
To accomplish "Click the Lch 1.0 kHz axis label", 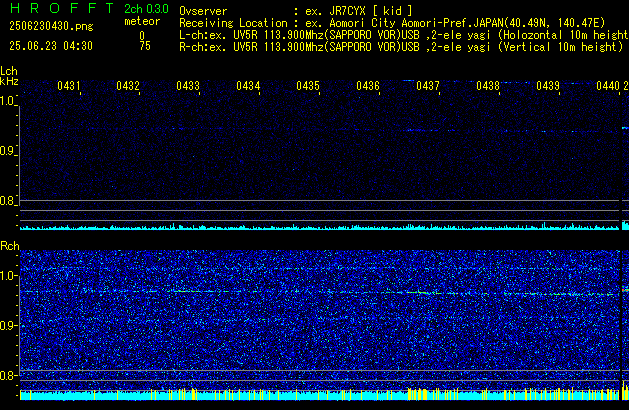I will tap(8, 101).
